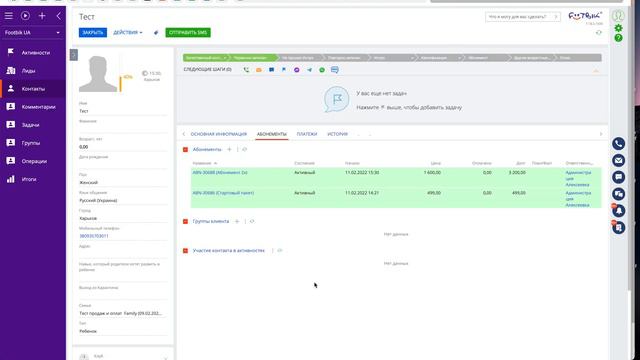The width and height of the screenshot is (640, 360).
Task: Go to Активности section
Action: (x=33, y=53)
